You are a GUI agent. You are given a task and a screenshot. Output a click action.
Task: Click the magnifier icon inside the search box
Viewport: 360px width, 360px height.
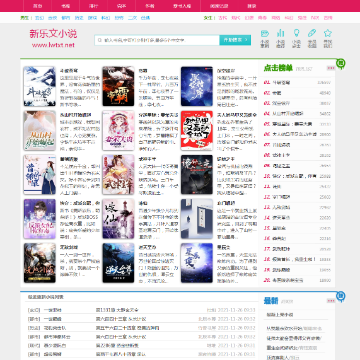99,40
